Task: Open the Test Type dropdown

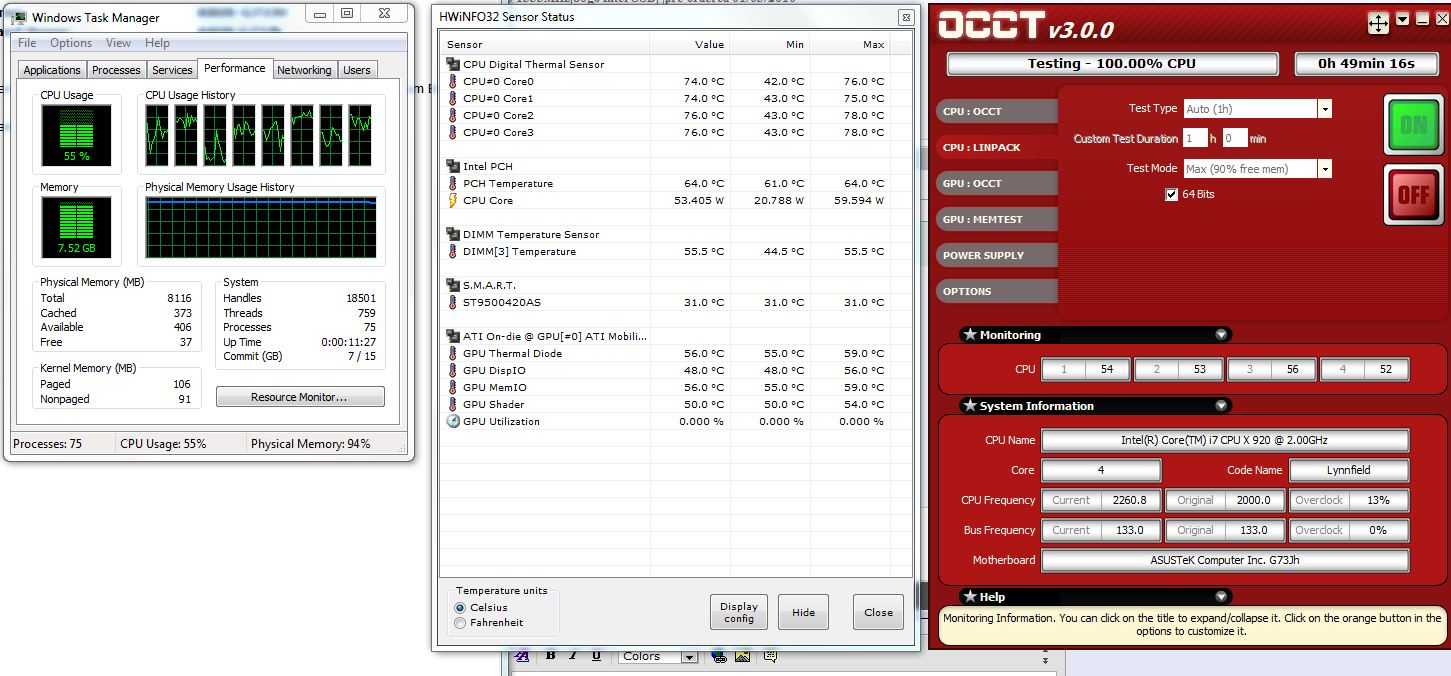Action: click(x=1324, y=108)
